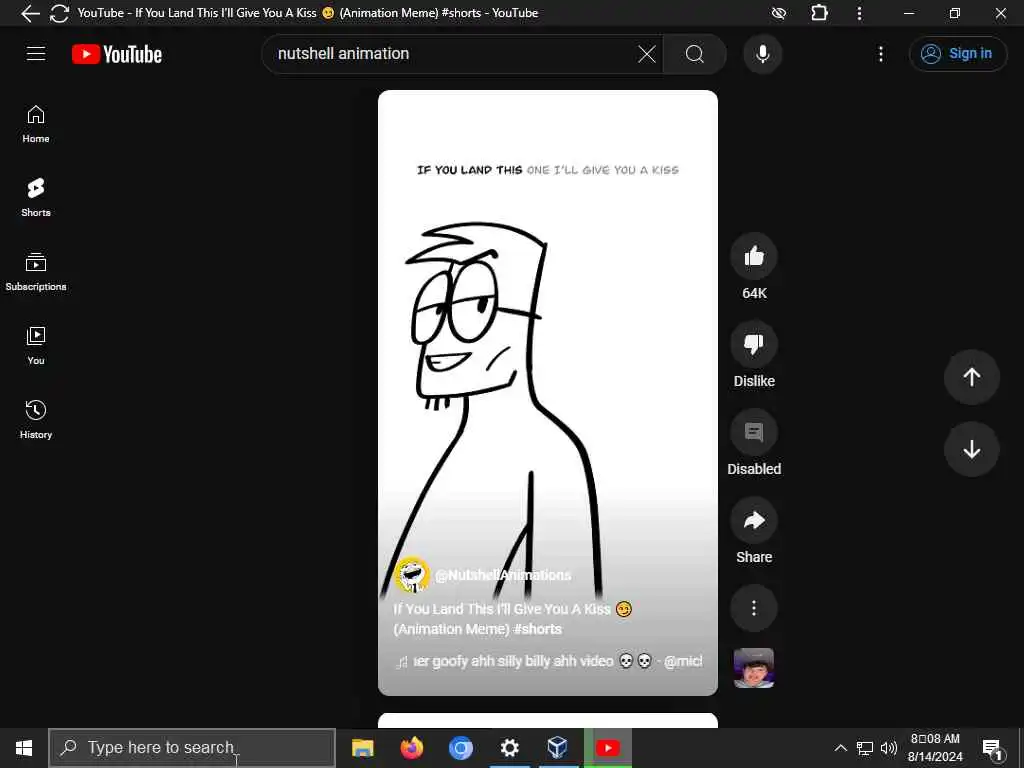Open Shorts in sidebar
The height and width of the screenshot is (768, 1024).
[x=36, y=197]
